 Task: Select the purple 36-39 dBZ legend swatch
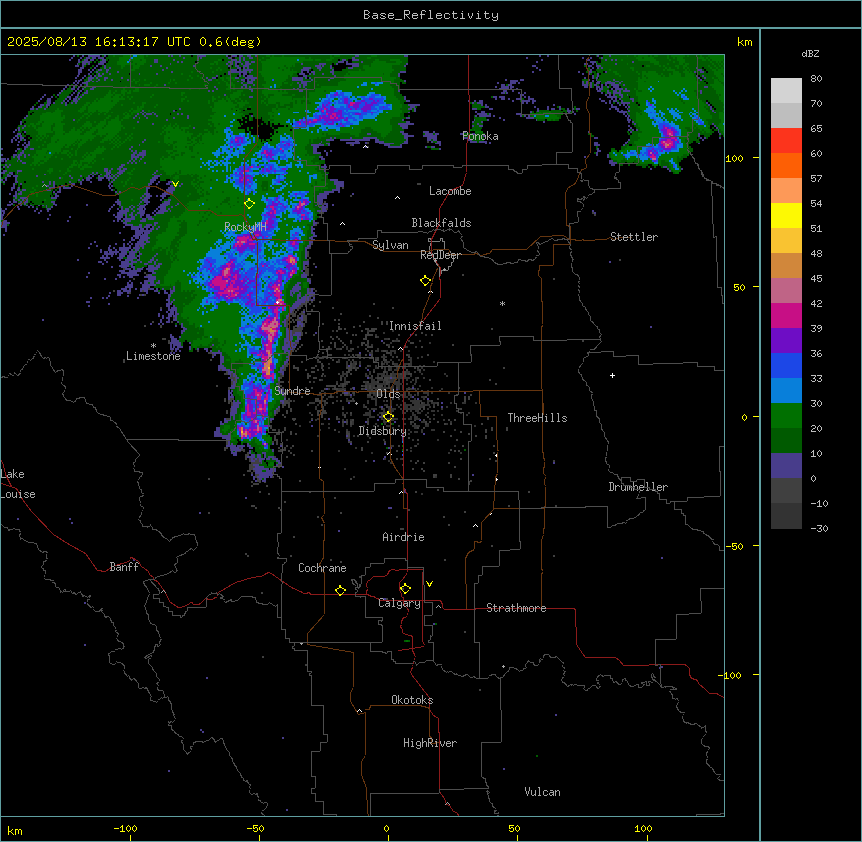click(x=786, y=340)
